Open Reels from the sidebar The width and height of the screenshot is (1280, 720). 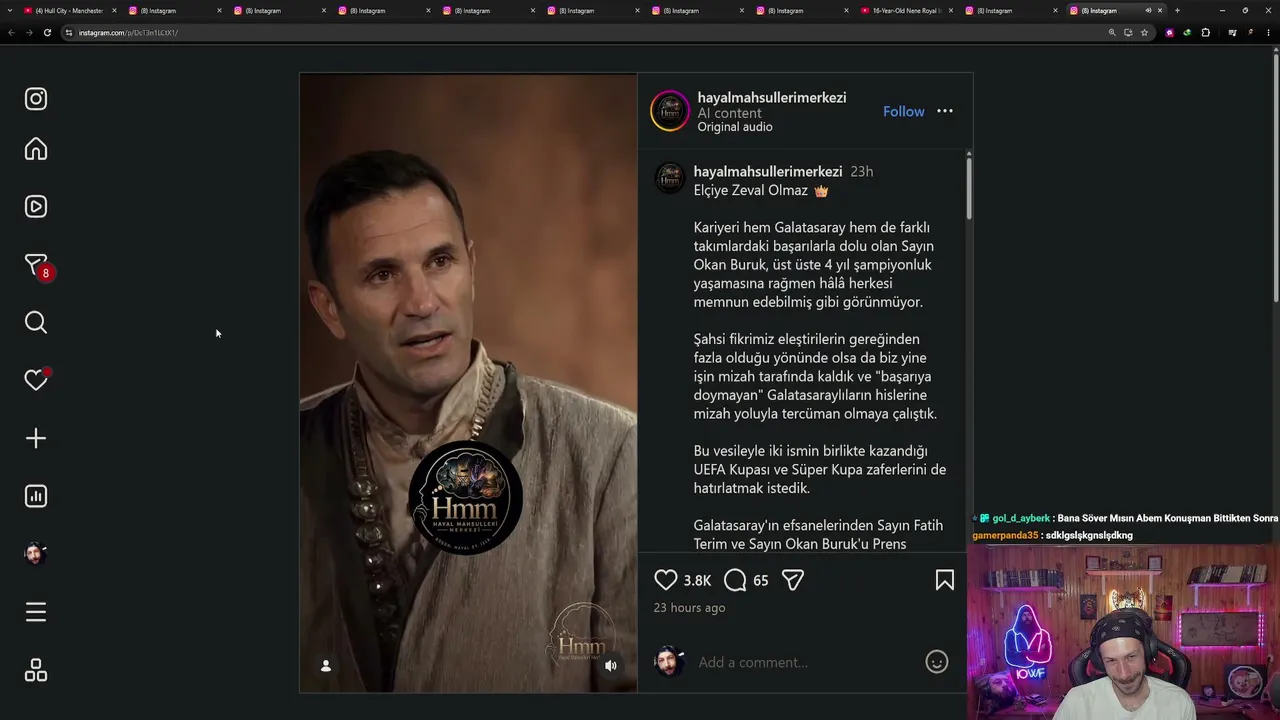tap(36, 207)
